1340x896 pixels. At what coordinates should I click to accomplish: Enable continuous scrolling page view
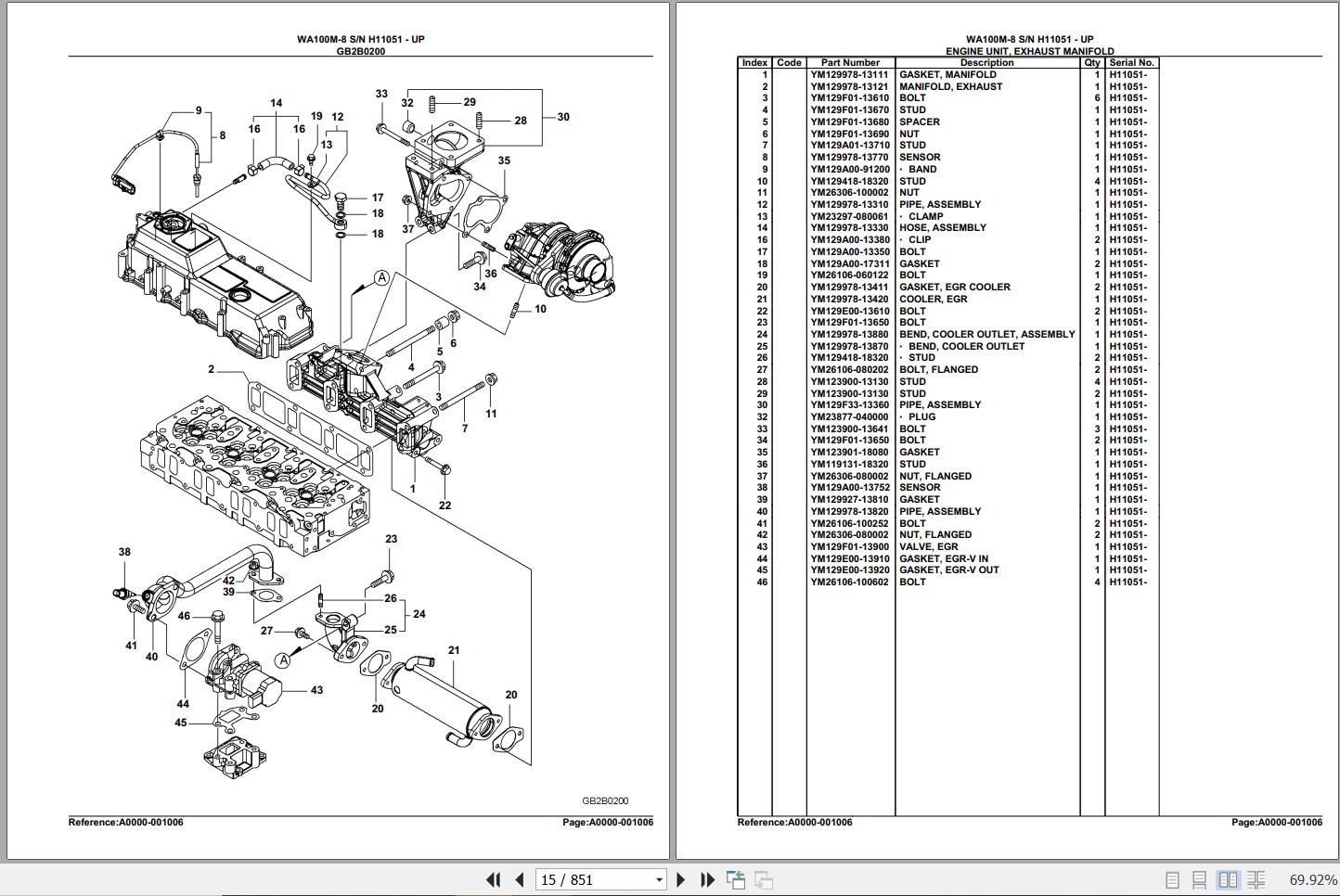pos(1200,879)
